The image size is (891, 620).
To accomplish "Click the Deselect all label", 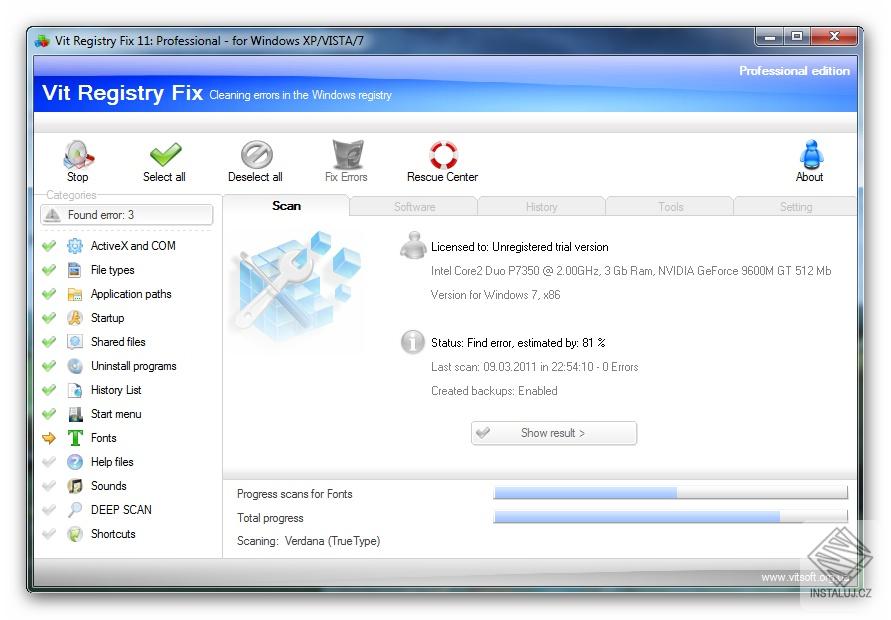I will pyautogui.click(x=255, y=177).
